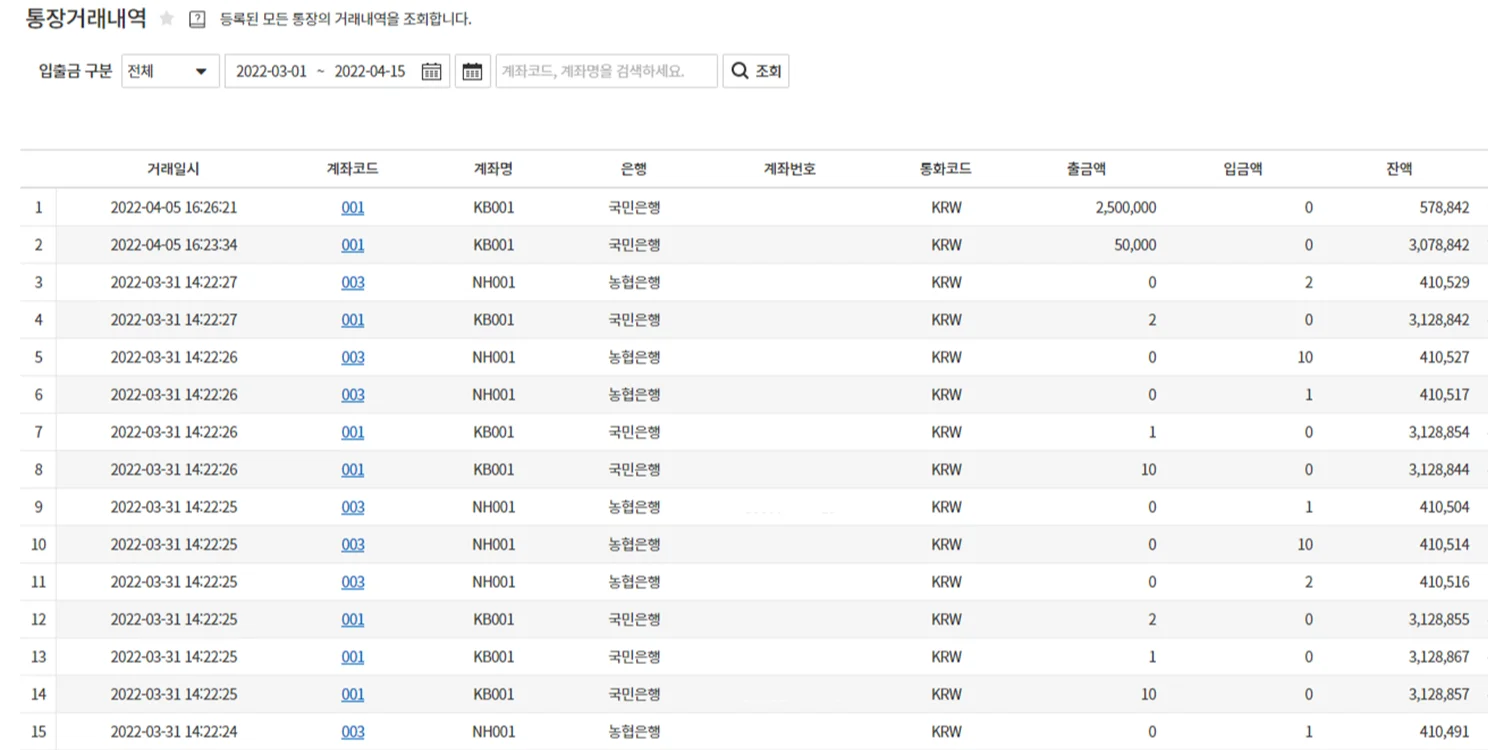Sort by the 거래일시 column header

[x=173, y=169]
